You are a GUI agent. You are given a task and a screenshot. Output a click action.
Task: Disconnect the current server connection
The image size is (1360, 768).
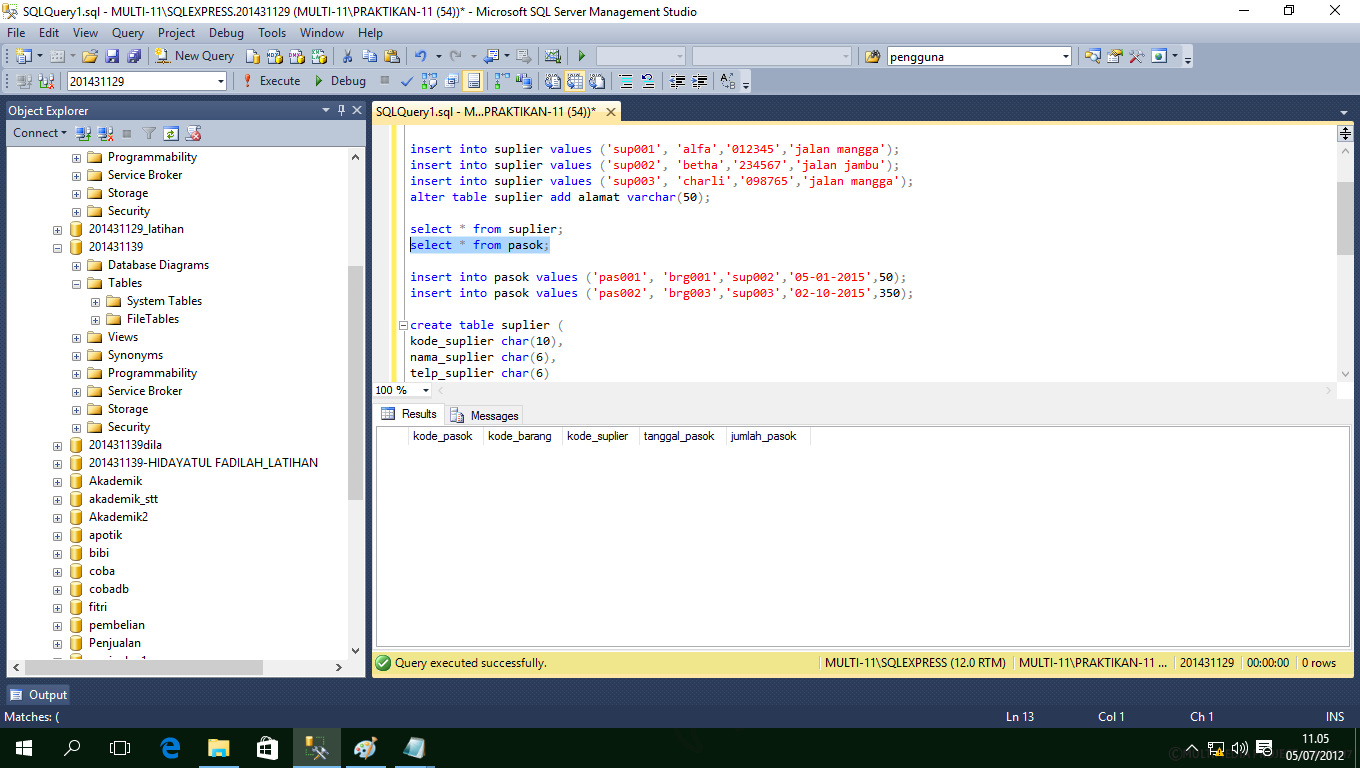105,133
